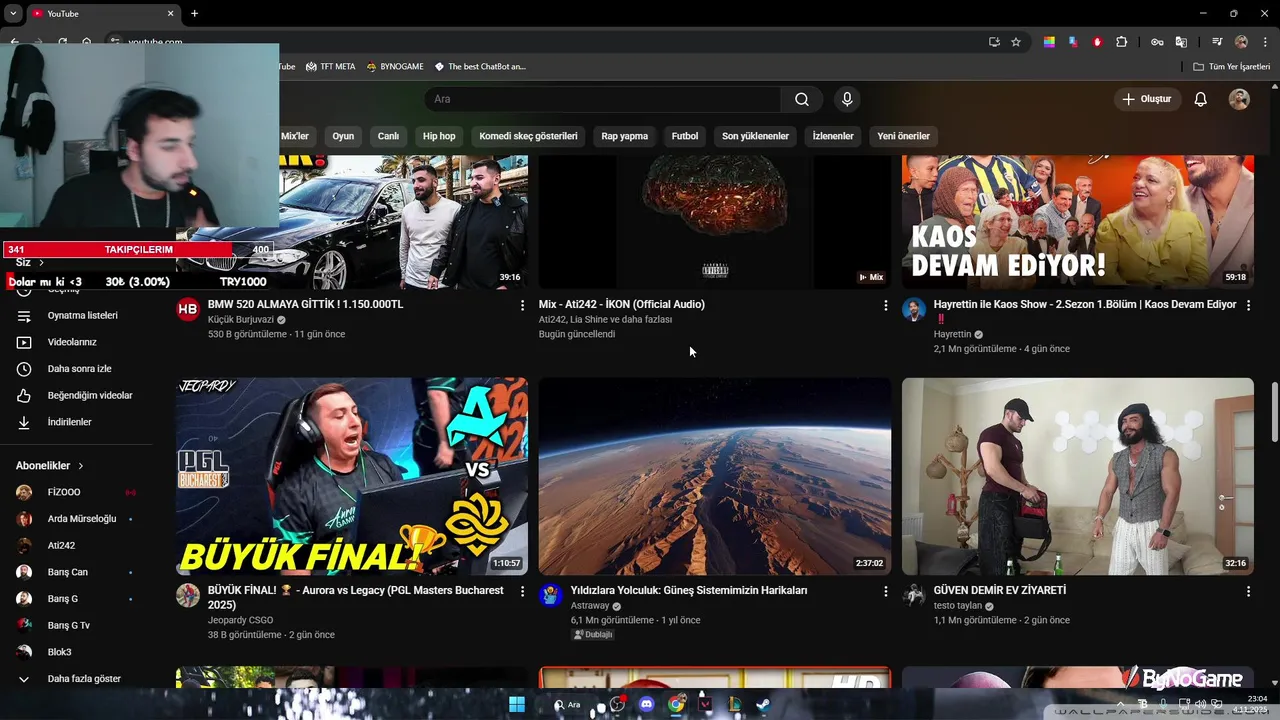The height and width of the screenshot is (720, 1280).
Task: Open Küçük Burjuvazi channel avatar
Action: tap(188, 309)
